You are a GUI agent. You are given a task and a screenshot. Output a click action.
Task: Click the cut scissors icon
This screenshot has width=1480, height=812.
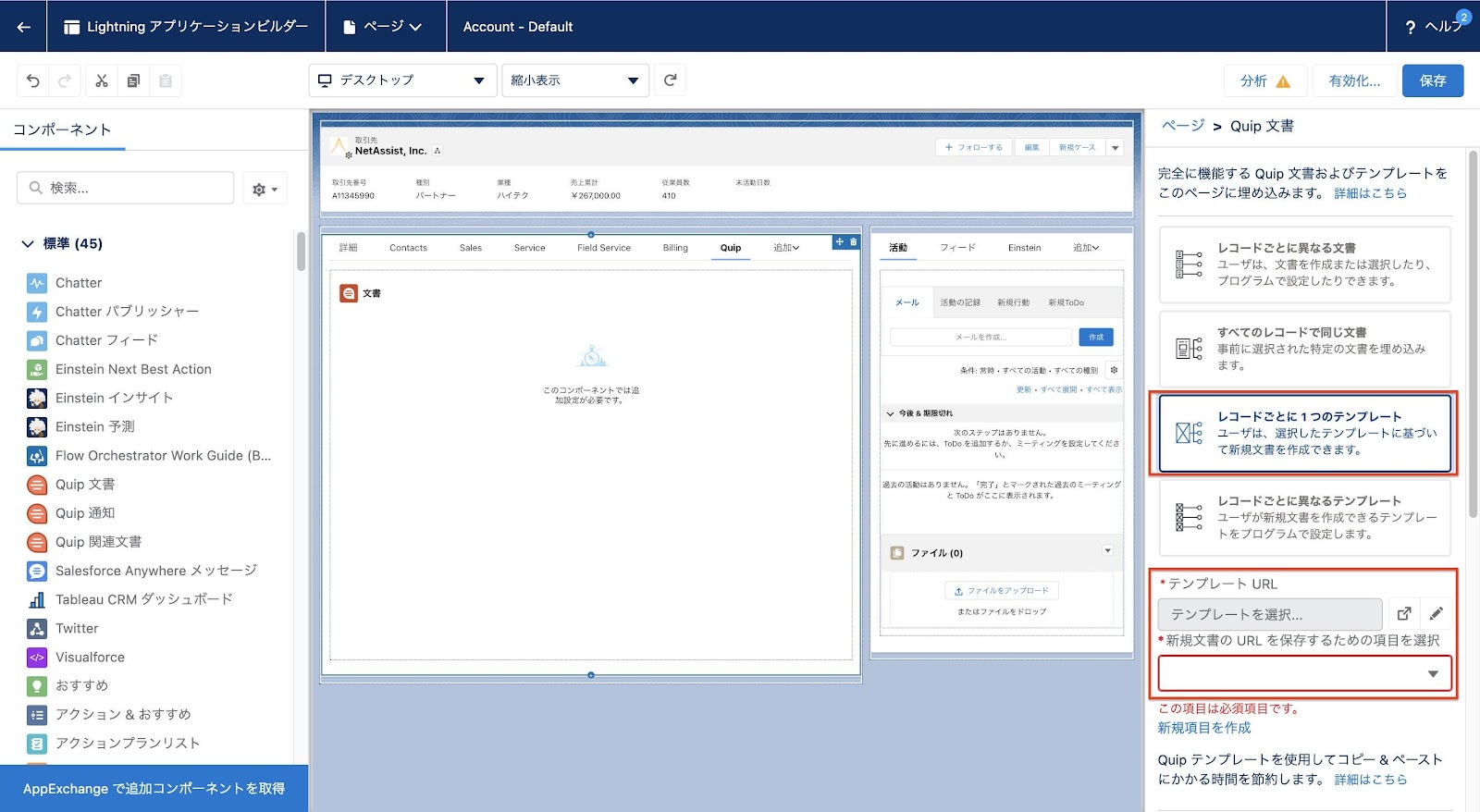click(x=102, y=81)
